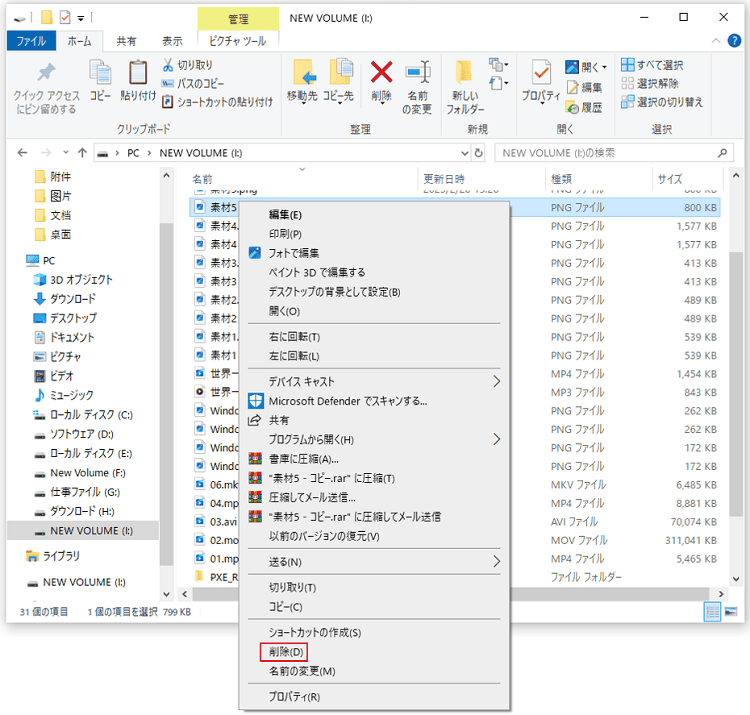Switch to the View (表示) tab
This screenshot has height=715, width=750.
pos(172,41)
